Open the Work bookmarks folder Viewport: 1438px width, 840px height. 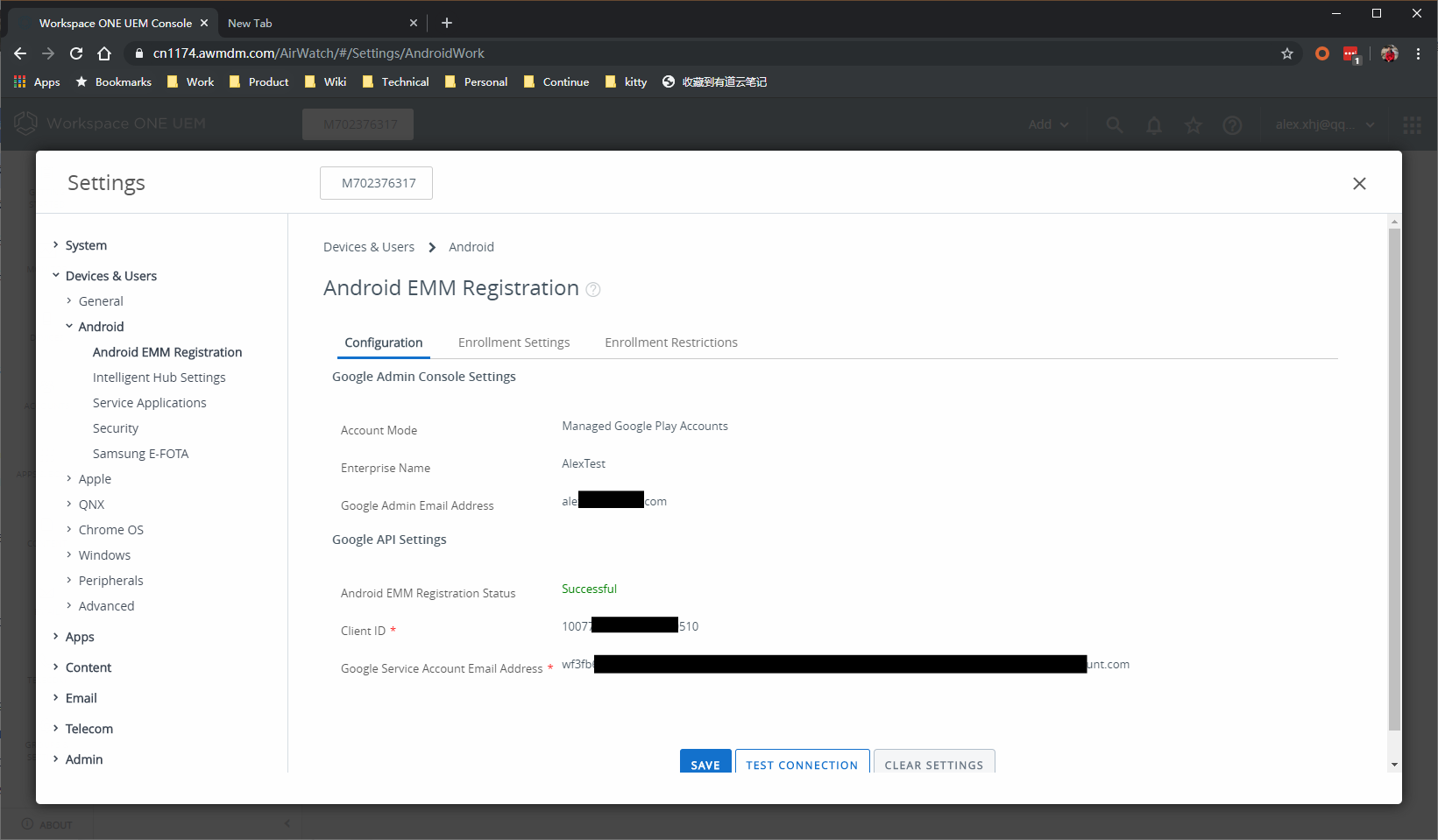click(191, 81)
